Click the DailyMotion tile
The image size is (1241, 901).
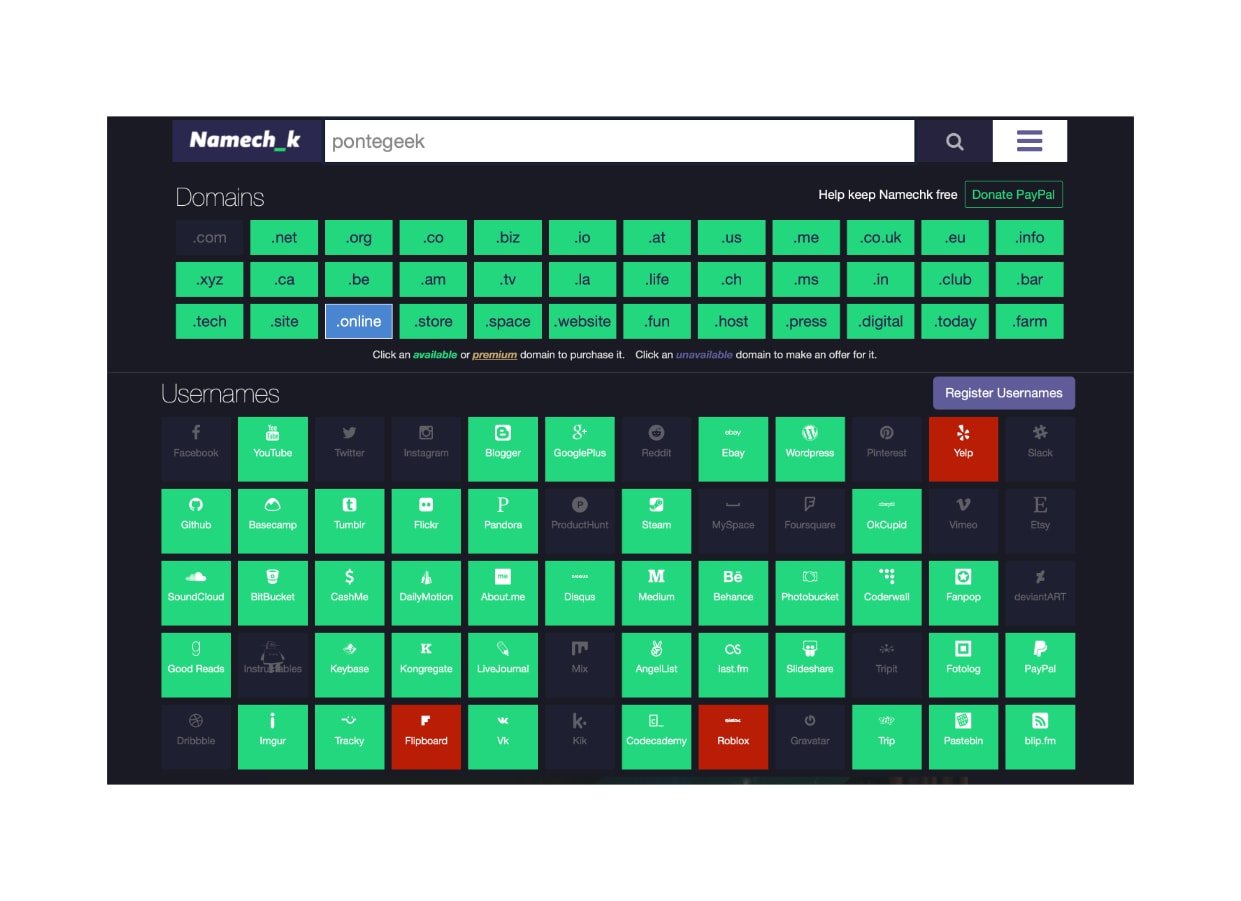pyautogui.click(x=426, y=594)
